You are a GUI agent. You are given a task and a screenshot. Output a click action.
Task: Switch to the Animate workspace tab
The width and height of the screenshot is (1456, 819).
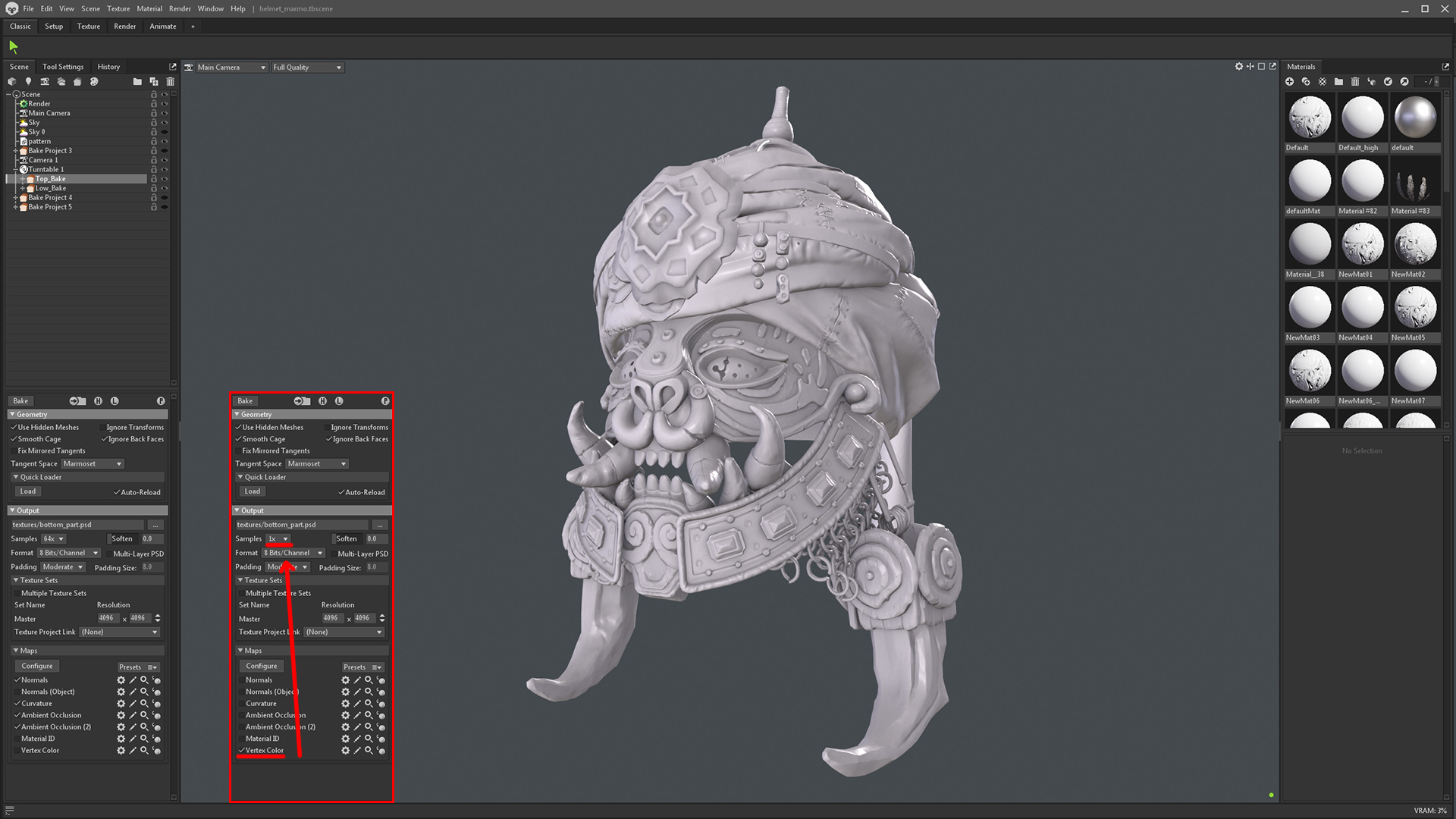click(162, 27)
